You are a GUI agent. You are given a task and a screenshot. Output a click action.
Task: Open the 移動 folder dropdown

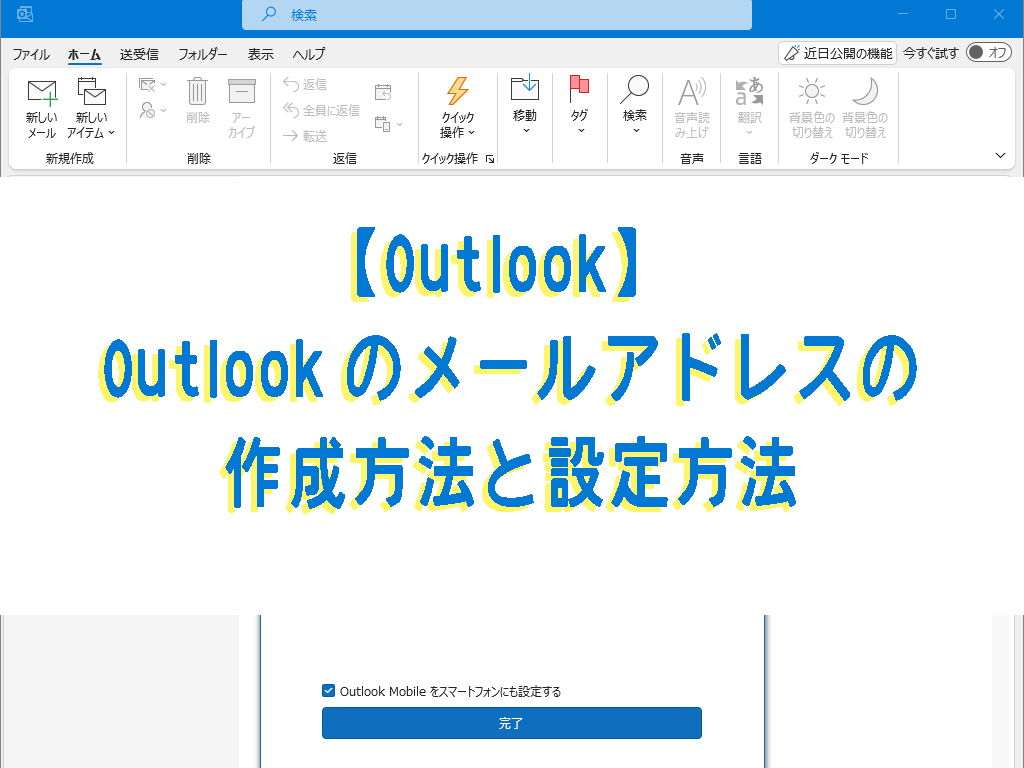[524, 106]
